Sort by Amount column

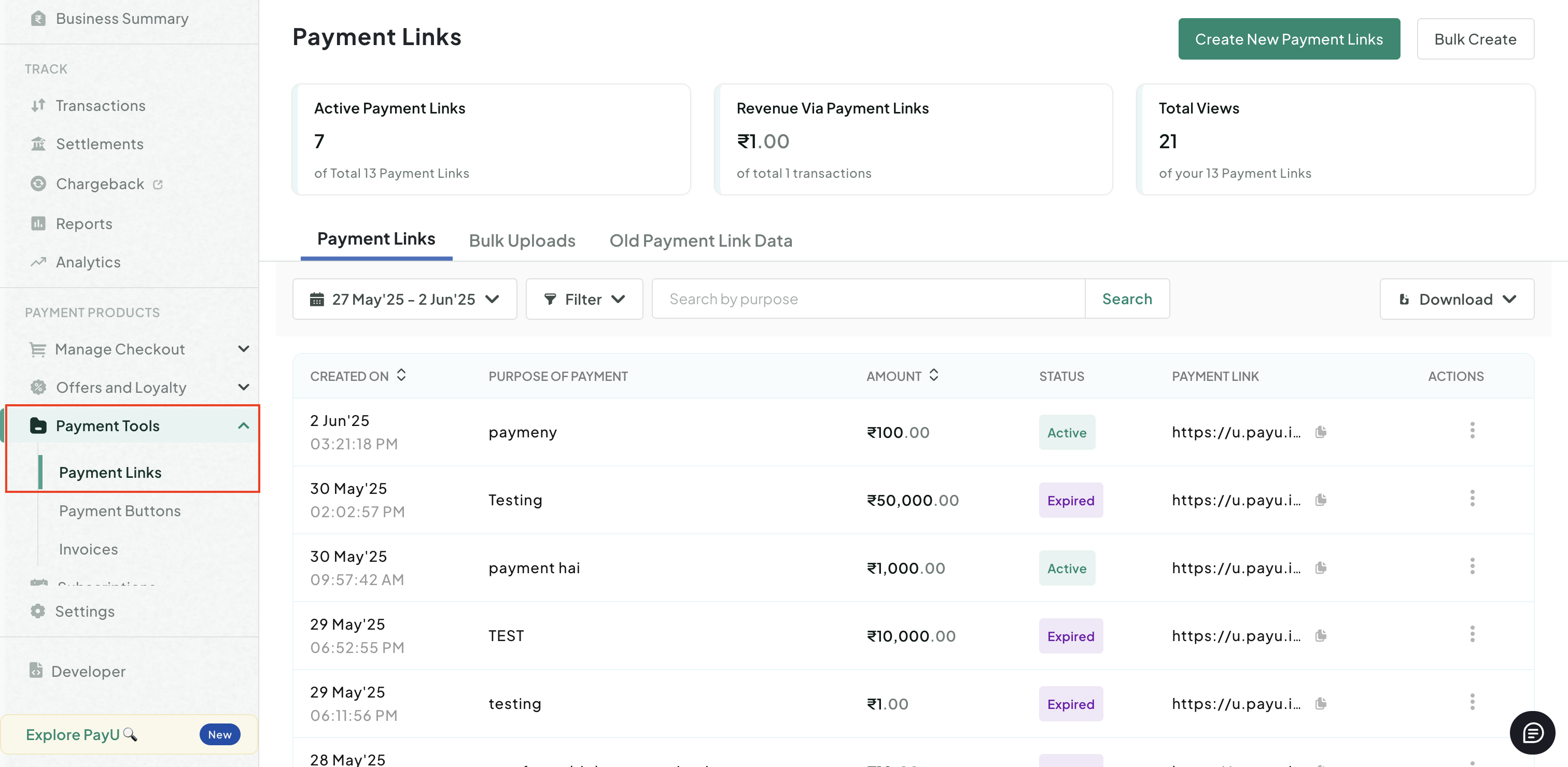(934, 375)
